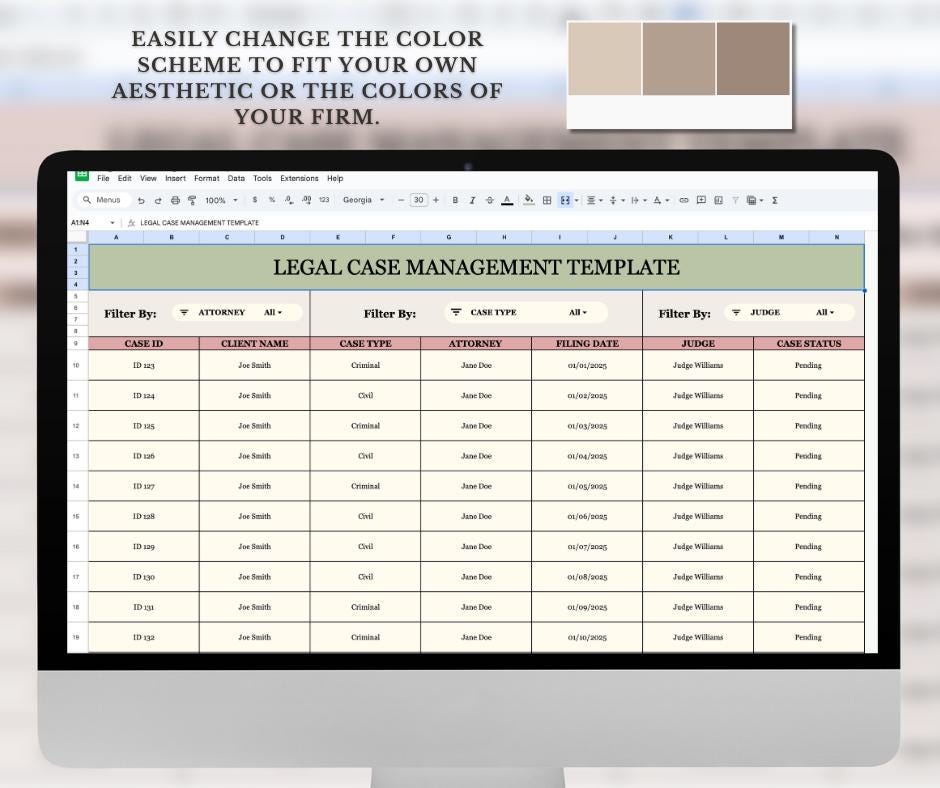Open the fill color picker
The image size is (940, 788).
coord(528,200)
